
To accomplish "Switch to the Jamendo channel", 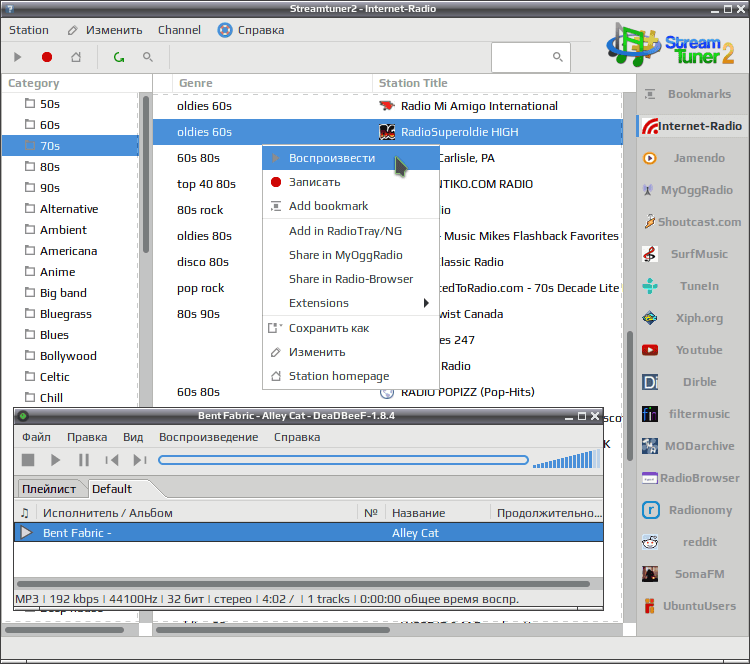I will click(692, 158).
